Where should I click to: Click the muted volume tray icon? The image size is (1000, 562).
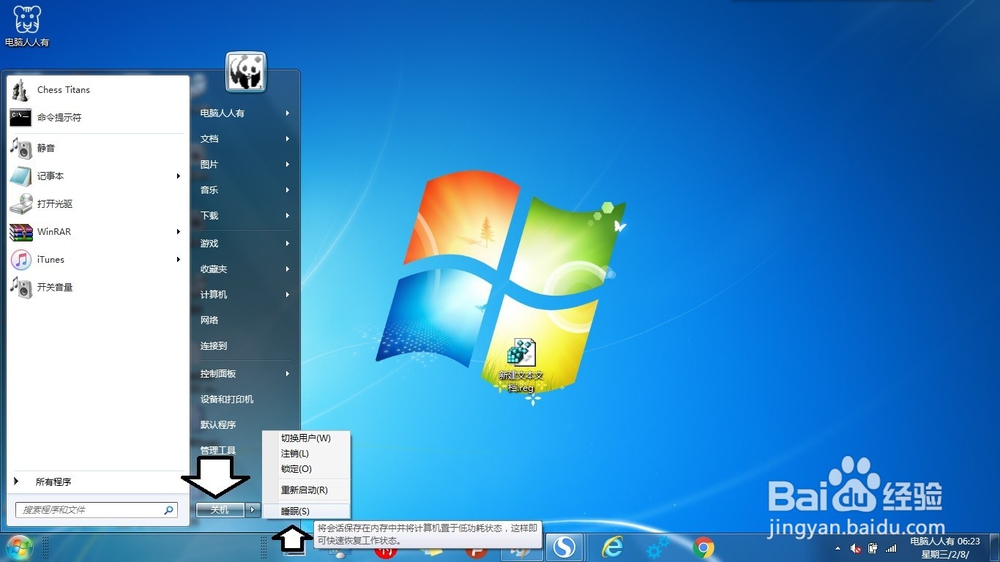[855, 549]
